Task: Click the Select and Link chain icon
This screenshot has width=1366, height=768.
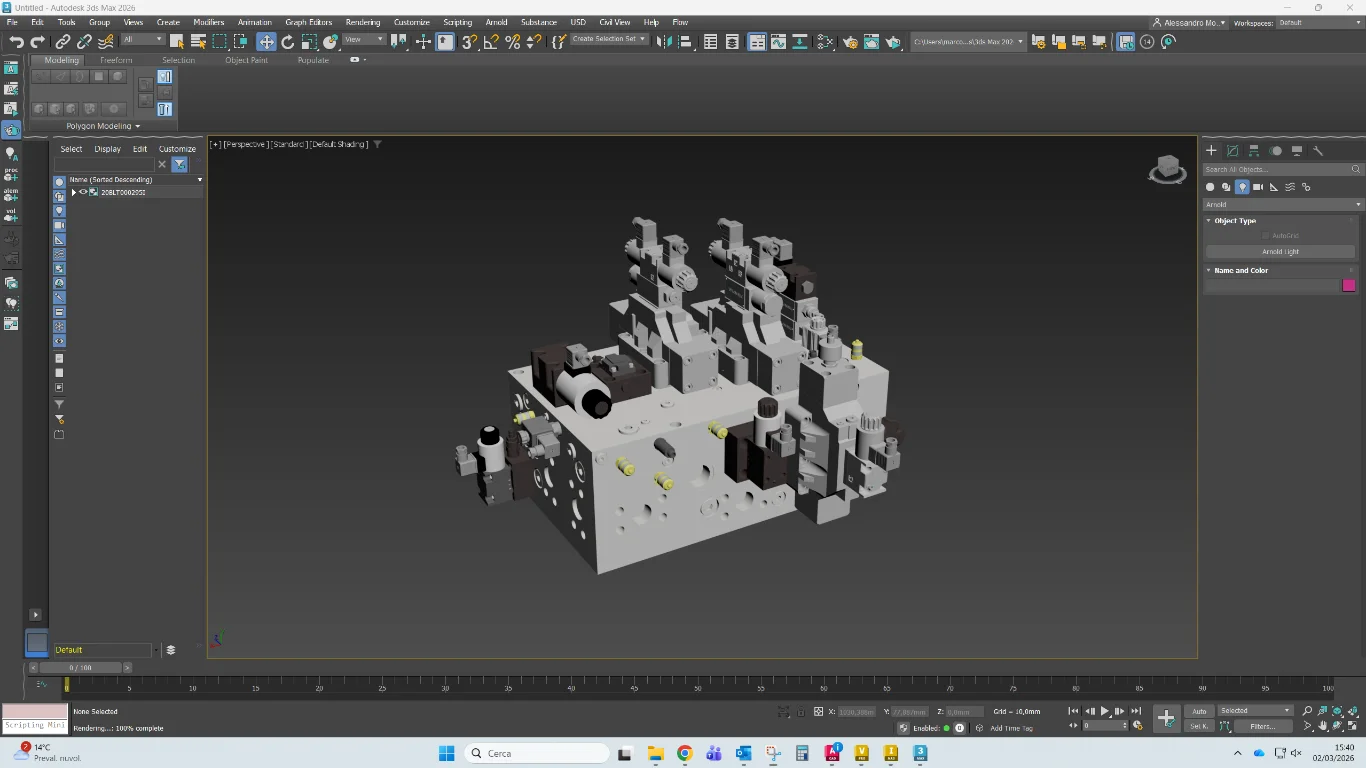Action: pyautogui.click(x=63, y=42)
